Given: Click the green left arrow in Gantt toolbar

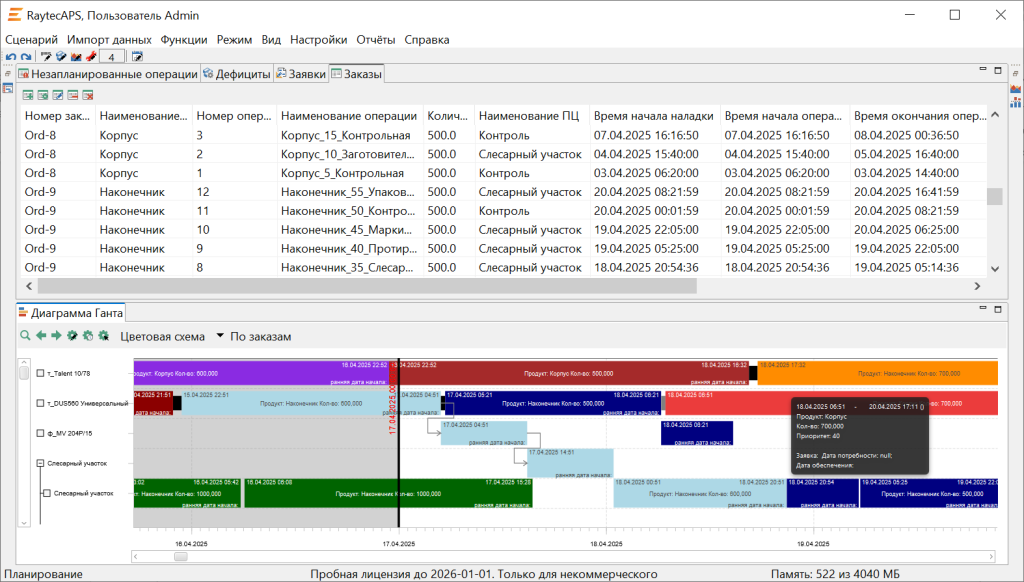Looking at the screenshot, I should tap(41, 336).
